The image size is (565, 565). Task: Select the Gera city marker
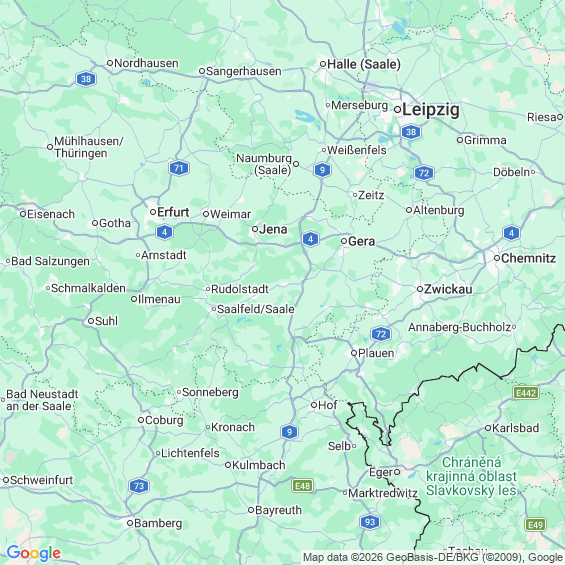click(344, 241)
